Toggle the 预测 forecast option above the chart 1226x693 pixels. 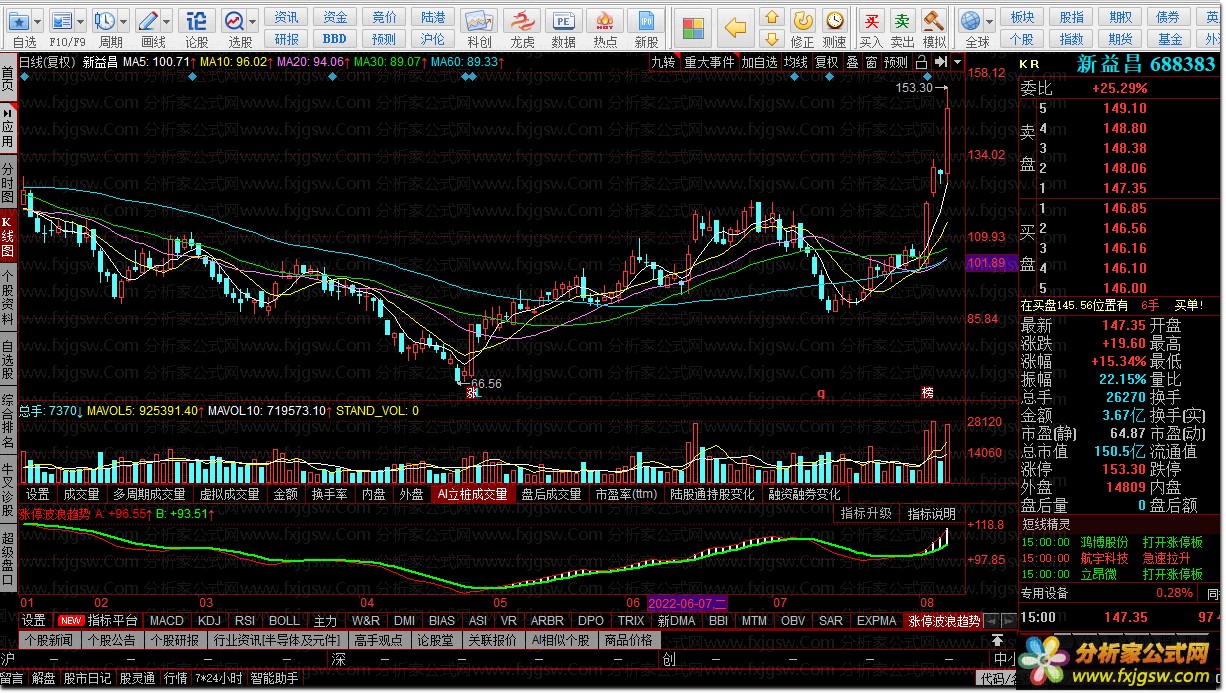[x=896, y=62]
